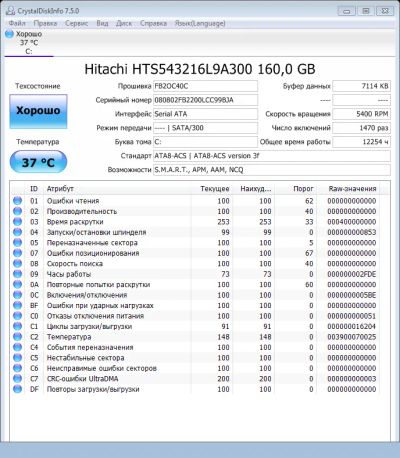Open the Вид menu
This screenshot has height=458, width=400.
point(102,23)
